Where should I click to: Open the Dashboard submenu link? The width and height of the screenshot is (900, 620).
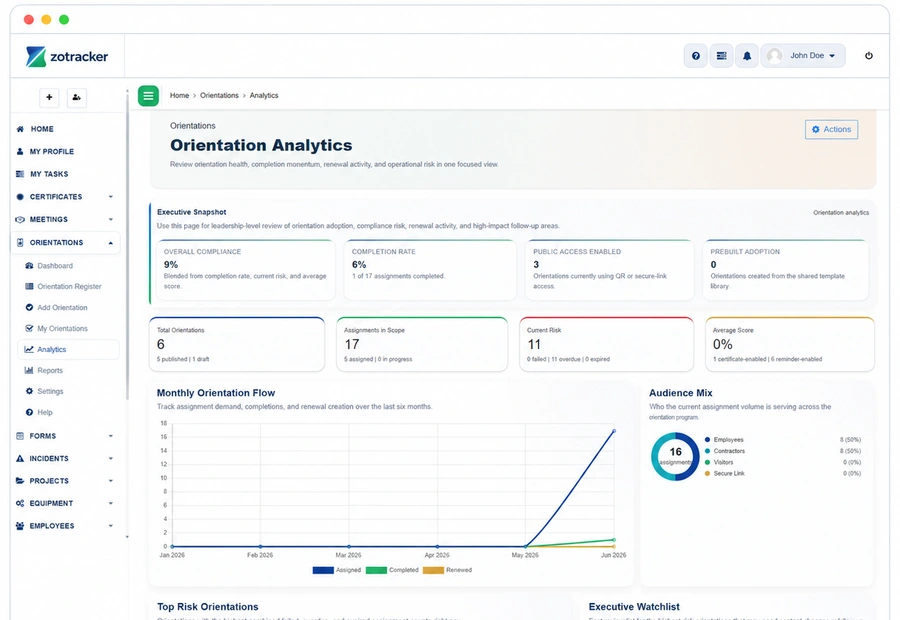click(x=55, y=266)
